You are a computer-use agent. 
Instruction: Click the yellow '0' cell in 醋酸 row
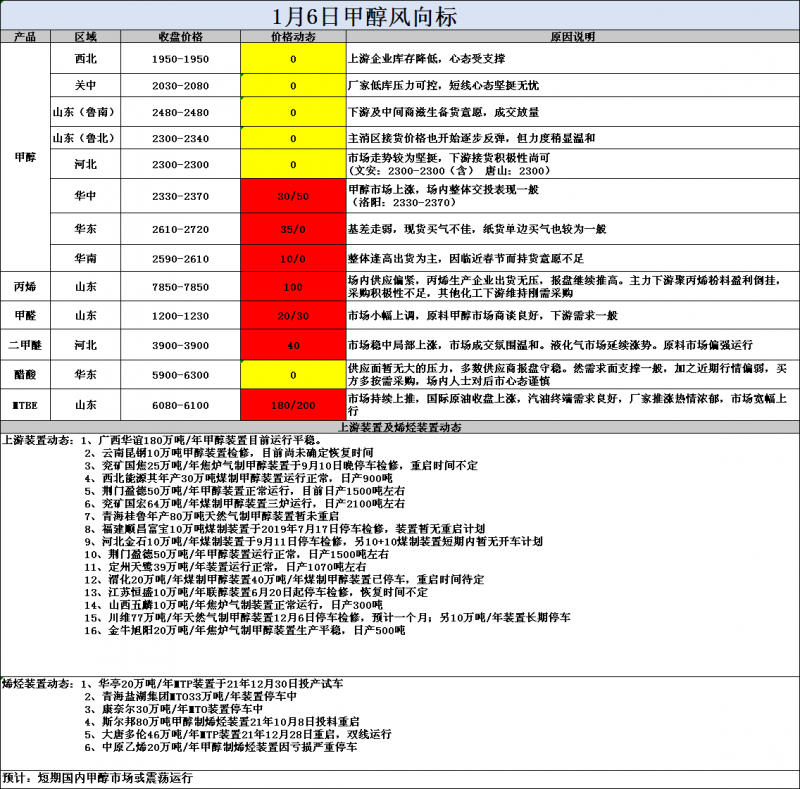tap(293, 375)
